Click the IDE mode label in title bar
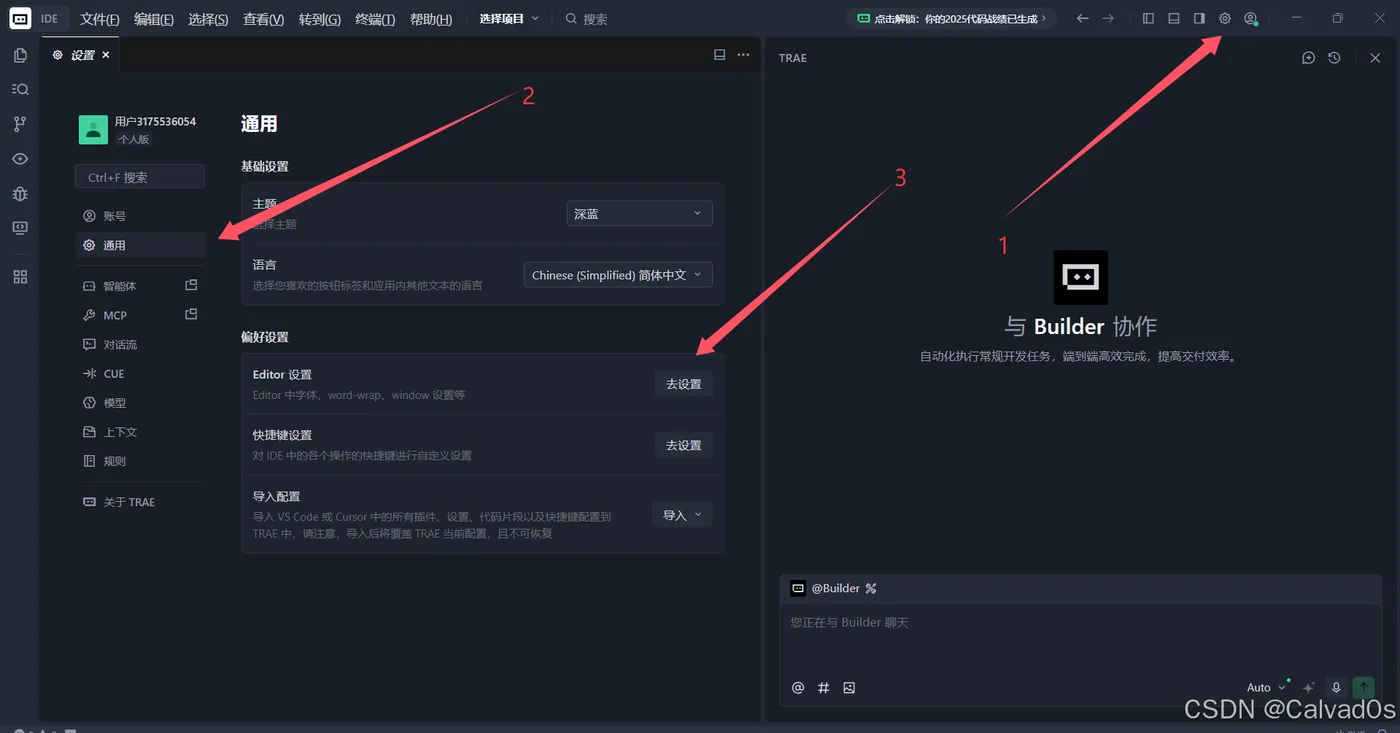This screenshot has height=733, width=1400. coord(49,19)
